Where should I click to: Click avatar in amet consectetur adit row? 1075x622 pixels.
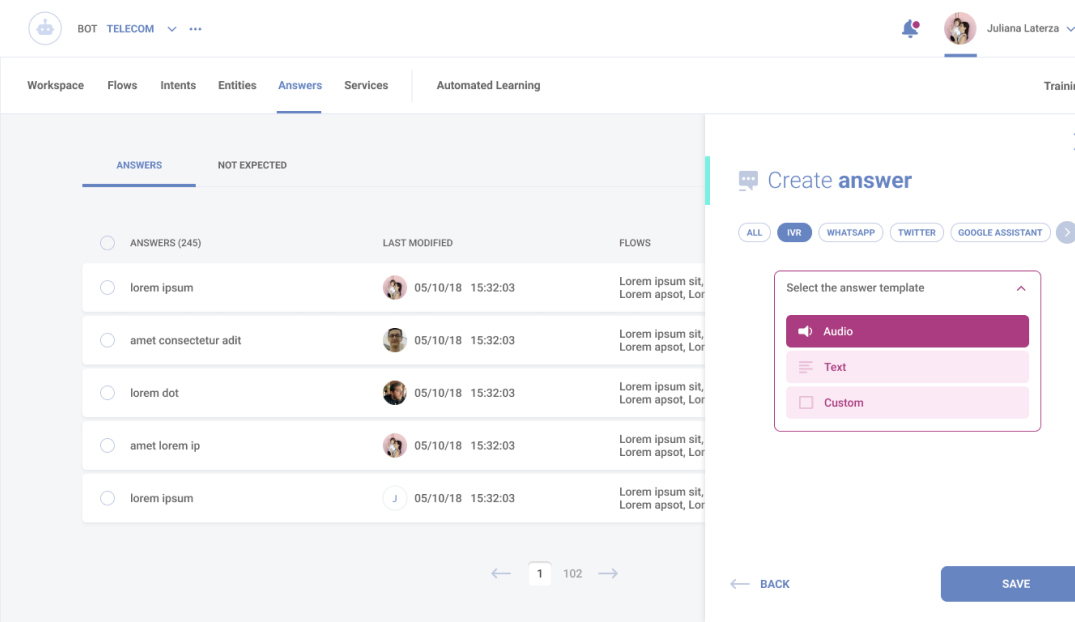(395, 340)
